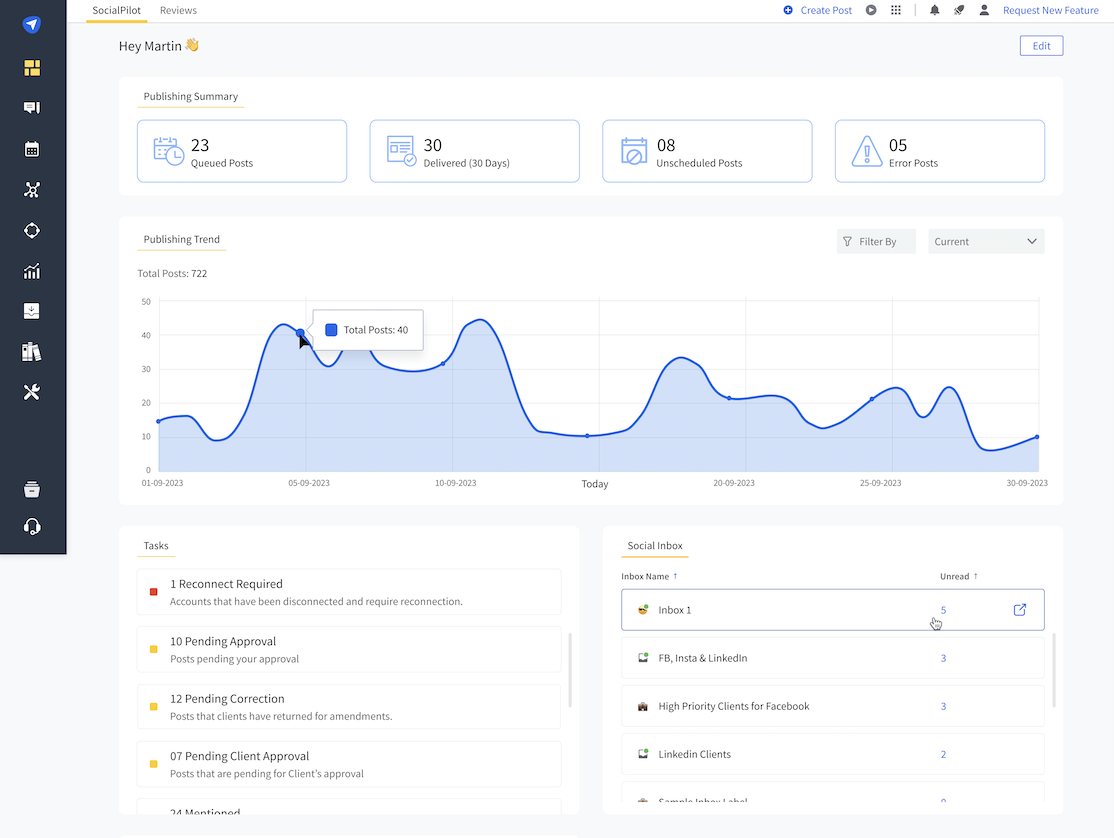Click the FB, Insta & LinkedIn avatar icon
This screenshot has width=1114, height=838.
tap(643, 658)
